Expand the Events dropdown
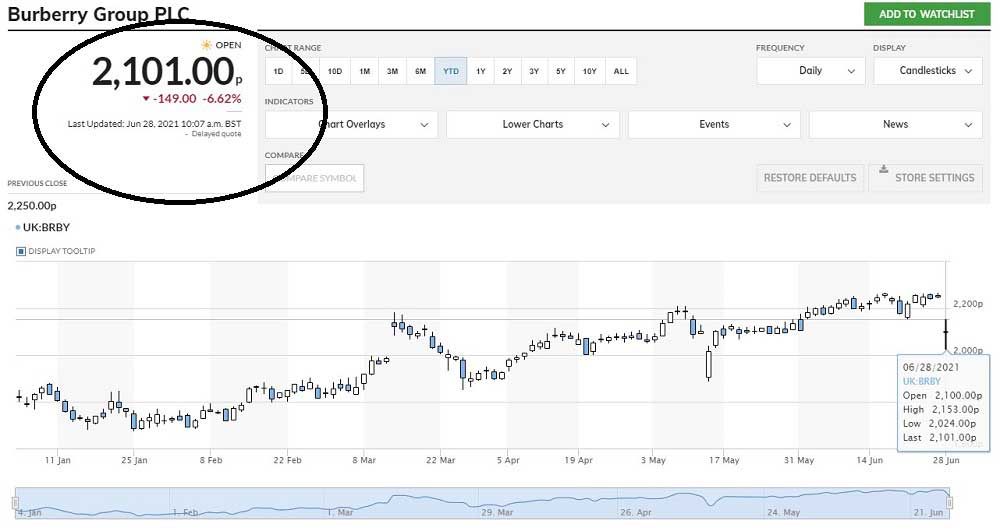This screenshot has height=531, width=1000. tap(714, 124)
